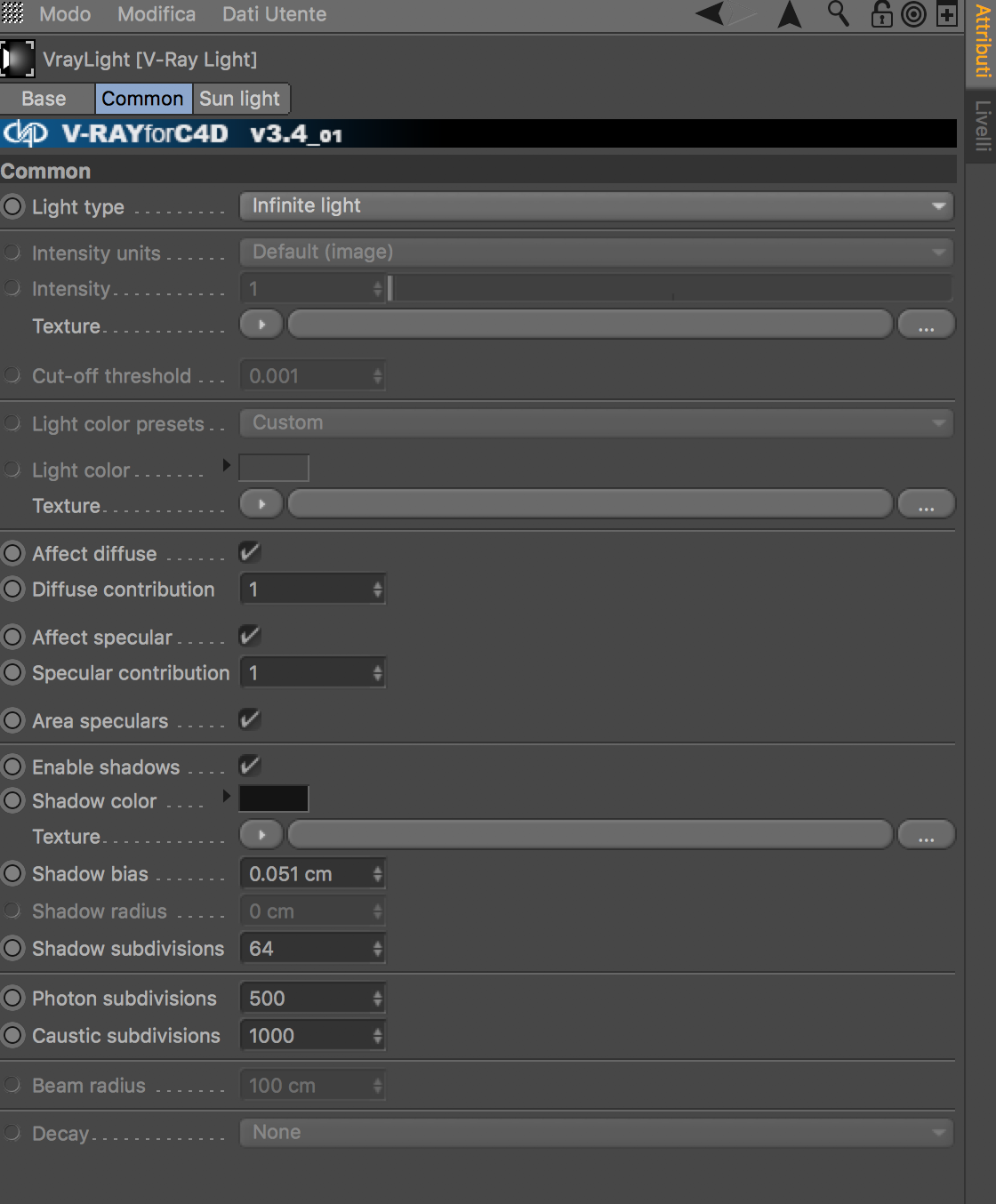Toggle the lock element icon

point(881,14)
